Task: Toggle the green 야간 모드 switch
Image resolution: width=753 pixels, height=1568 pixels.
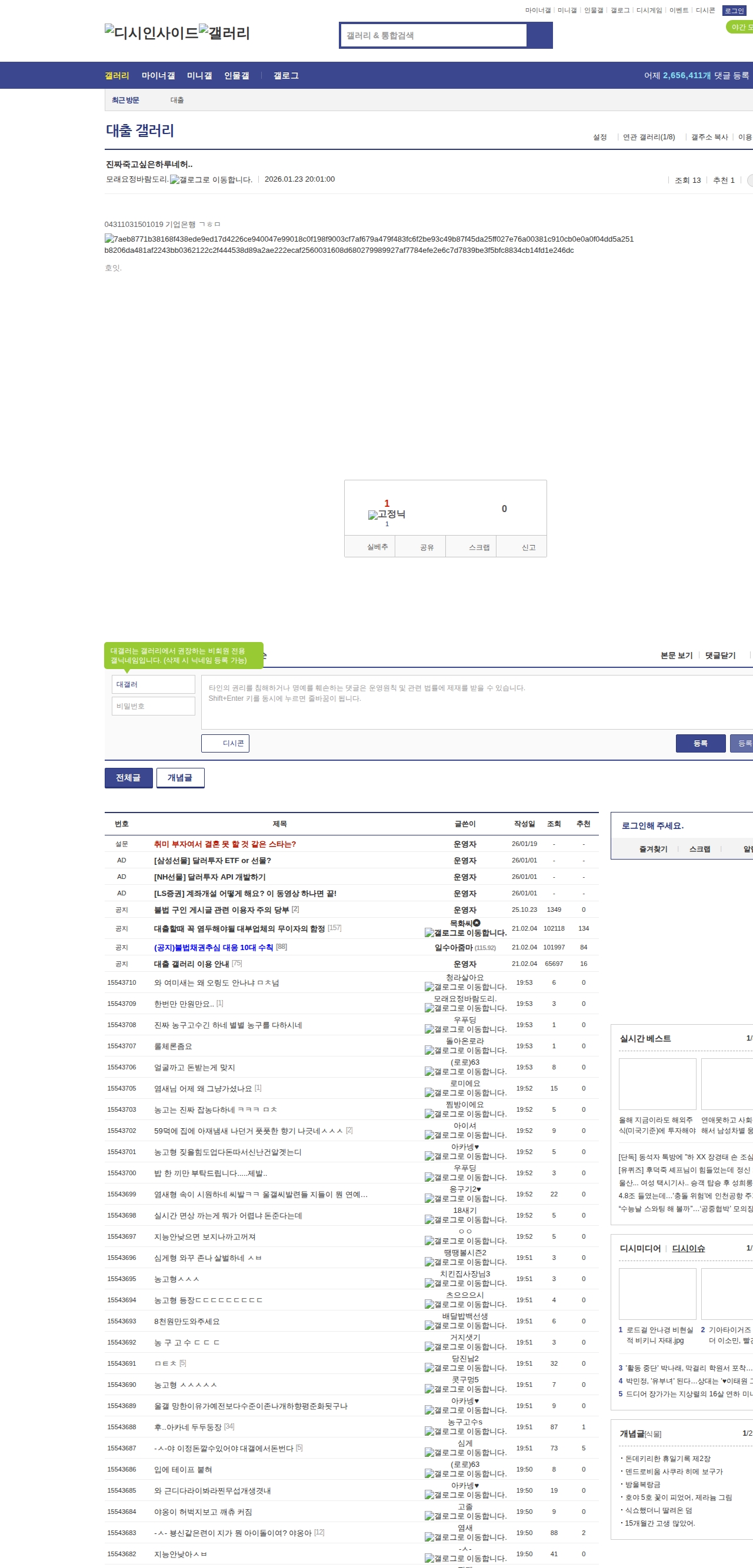Action: (740, 28)
